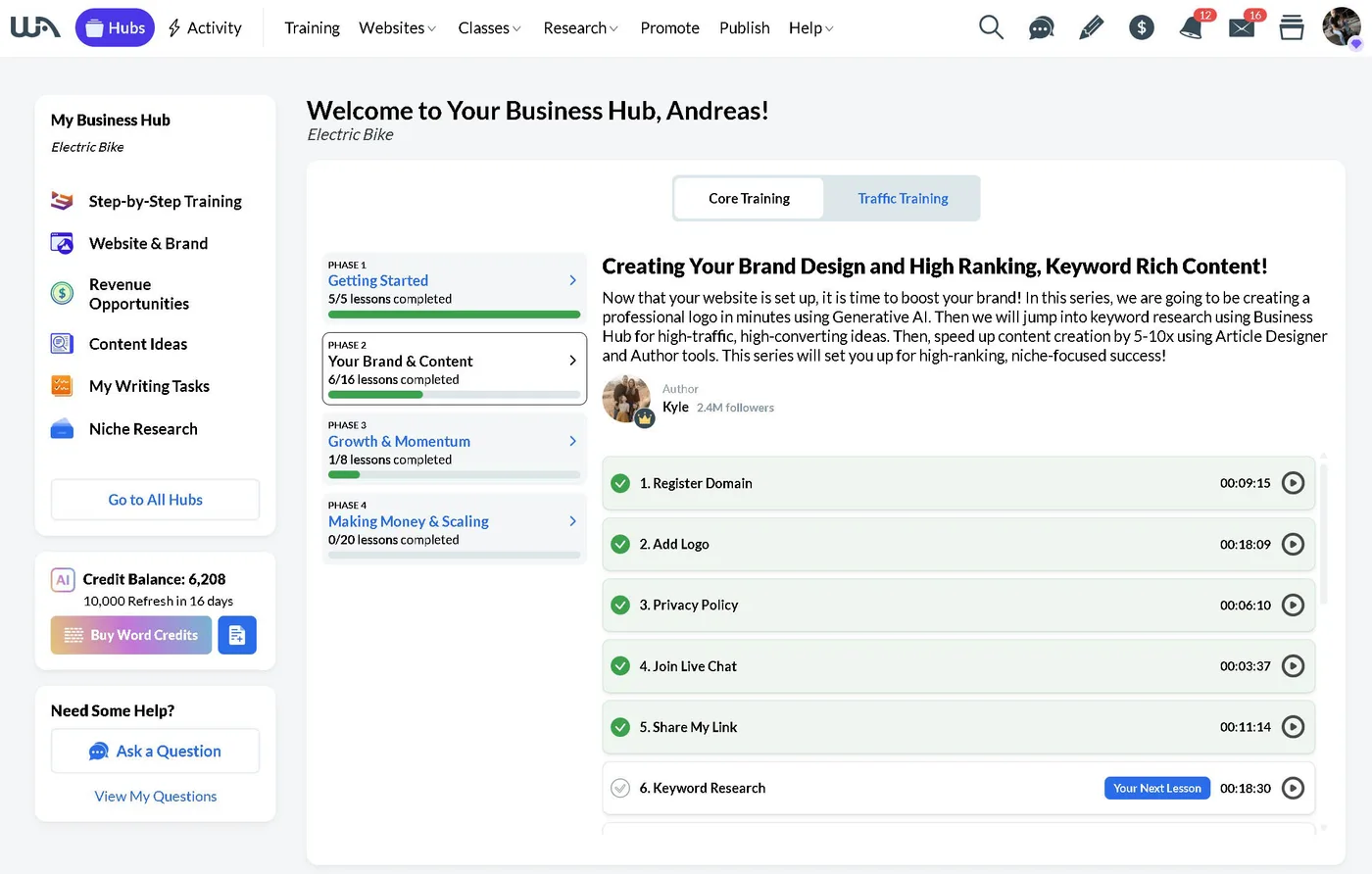
Task: Open the View My Questions link
Action: tap(156, 797)
